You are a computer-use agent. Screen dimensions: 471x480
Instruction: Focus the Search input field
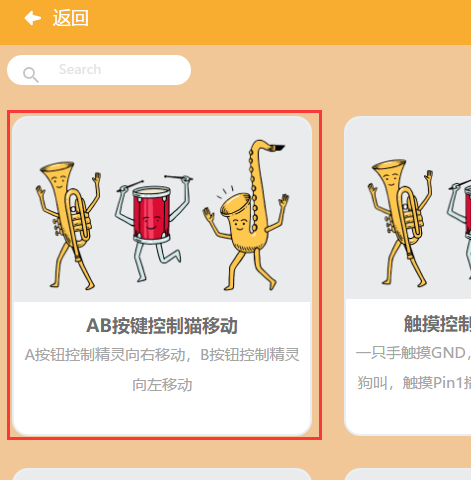99,70
